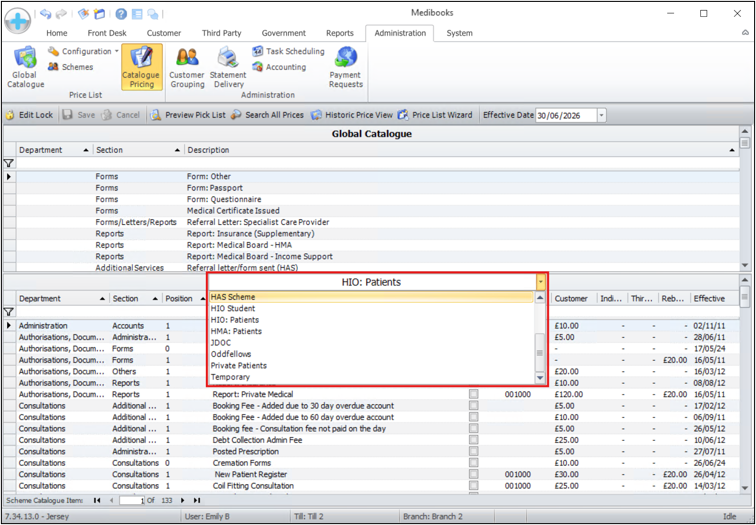This screenshot has height=525, width=756.
Task: Switch to the Reports tab
Action: click(x=340, y=33)
